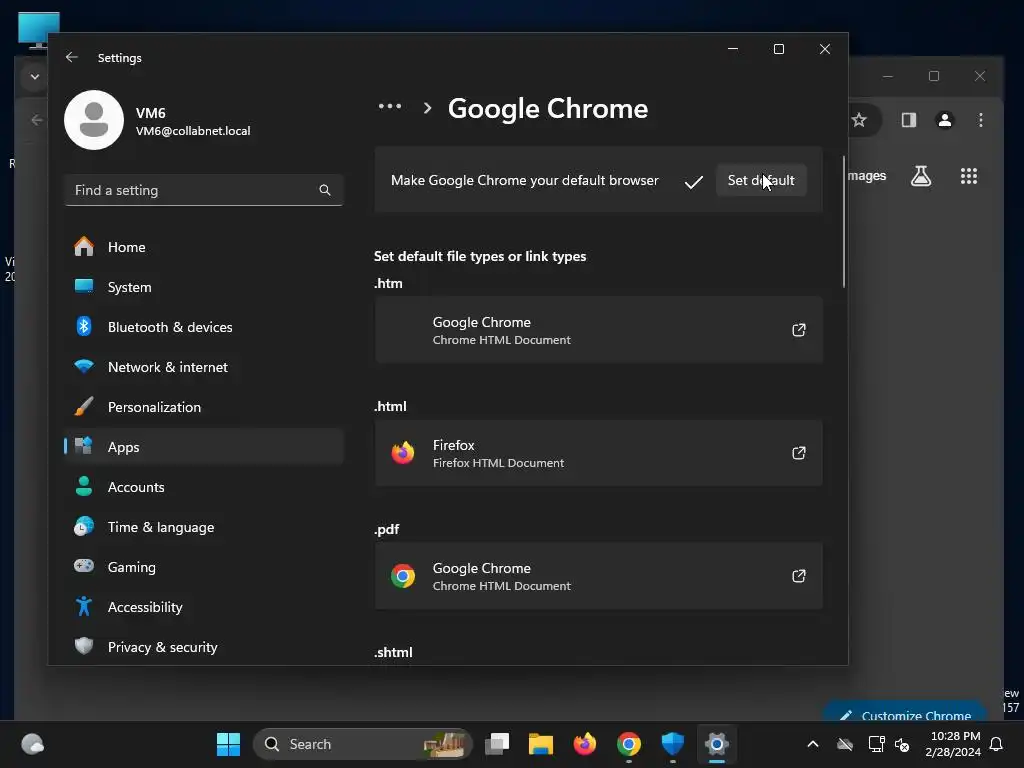Click open-external icon on .pdf row

(x=799, y=576)
